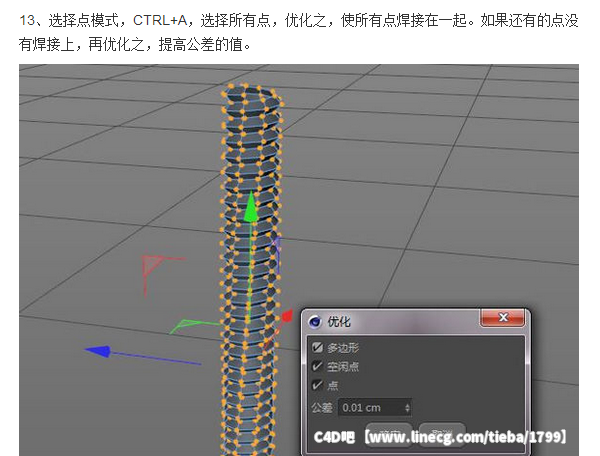Click the Cinema 4D logo in 优化 dialog
The width and height of the screenshot is (600, 456).
point(316,322)
